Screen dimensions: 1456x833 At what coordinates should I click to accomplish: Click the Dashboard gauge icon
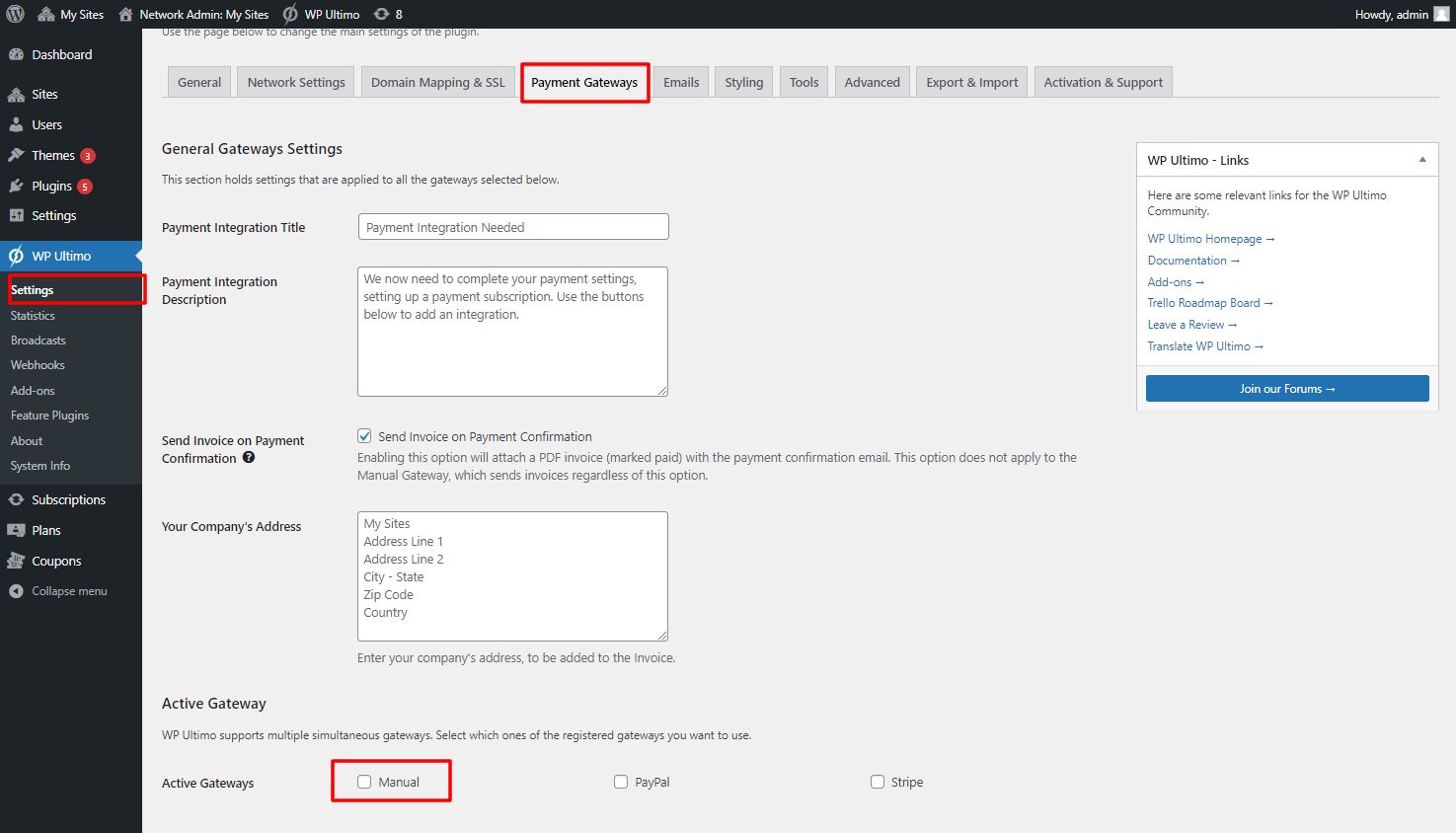pos(16,54)
